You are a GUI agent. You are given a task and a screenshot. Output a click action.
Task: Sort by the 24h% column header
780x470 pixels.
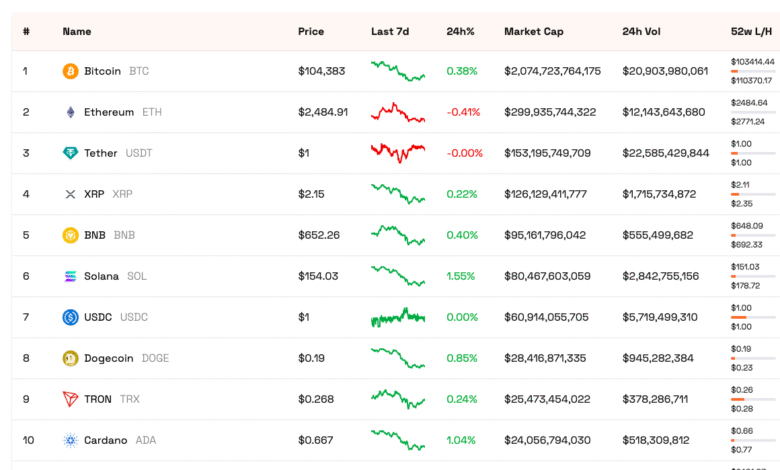point(460,31)
